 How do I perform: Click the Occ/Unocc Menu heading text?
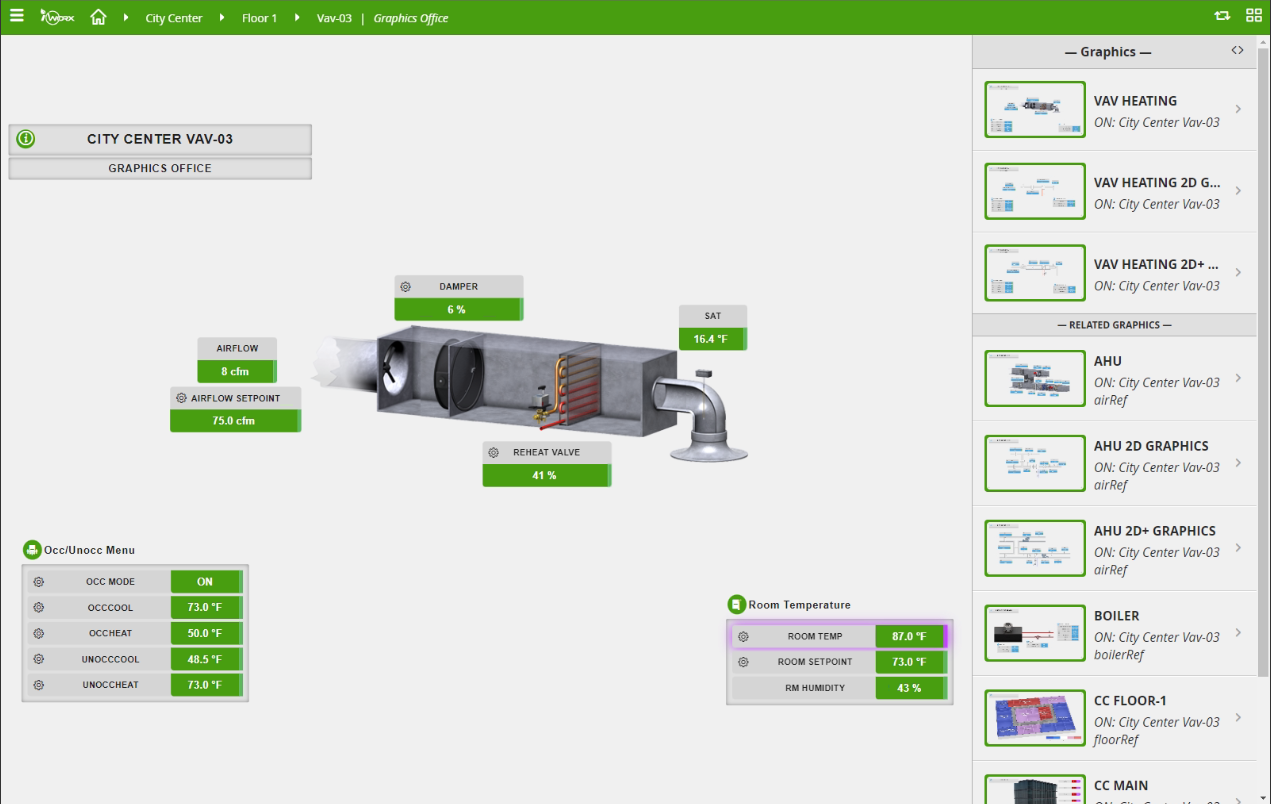click(x=89, y=550)
